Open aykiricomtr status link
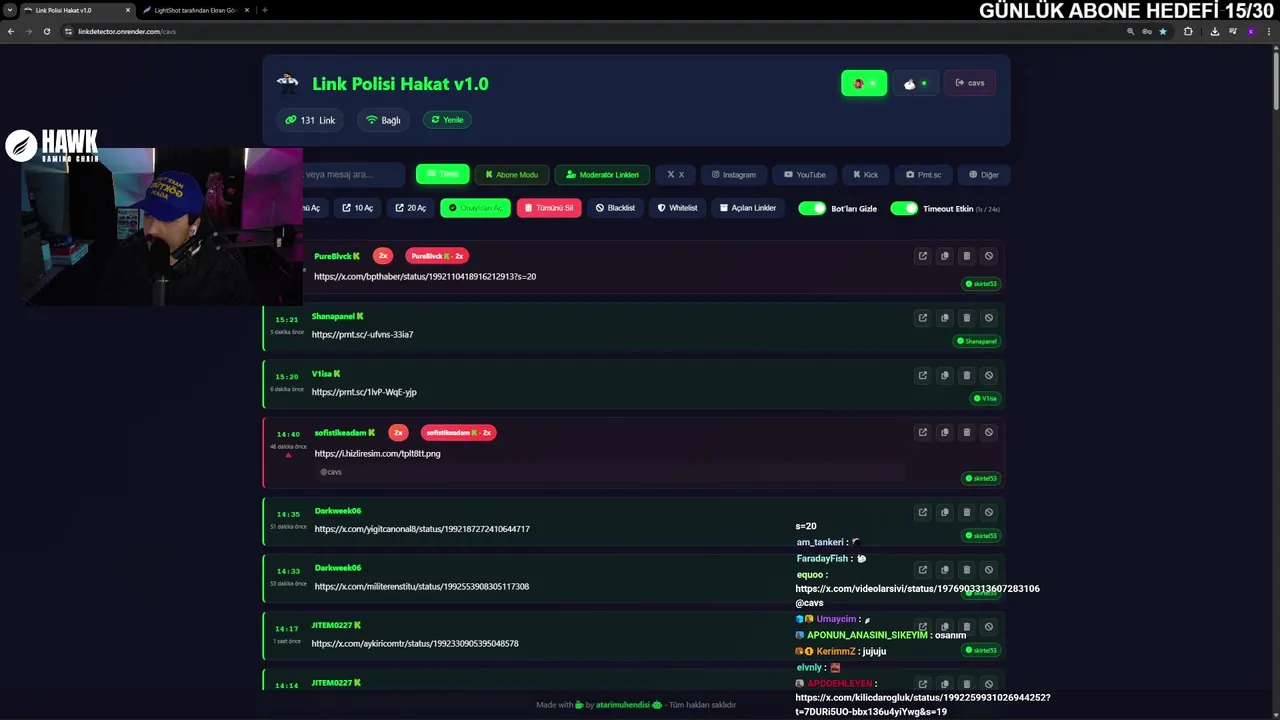The height and width of the screenshot is (720, 1280). coord(415,643)
